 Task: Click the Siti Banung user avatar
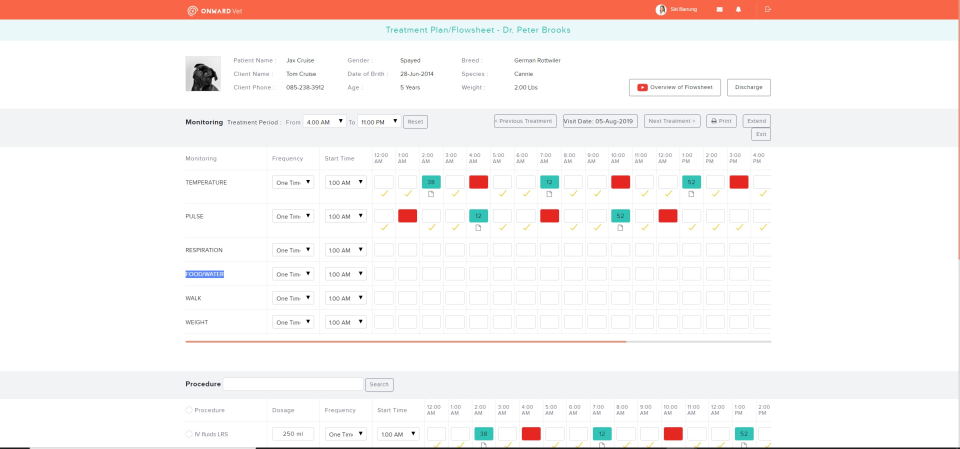coord(661,10)
